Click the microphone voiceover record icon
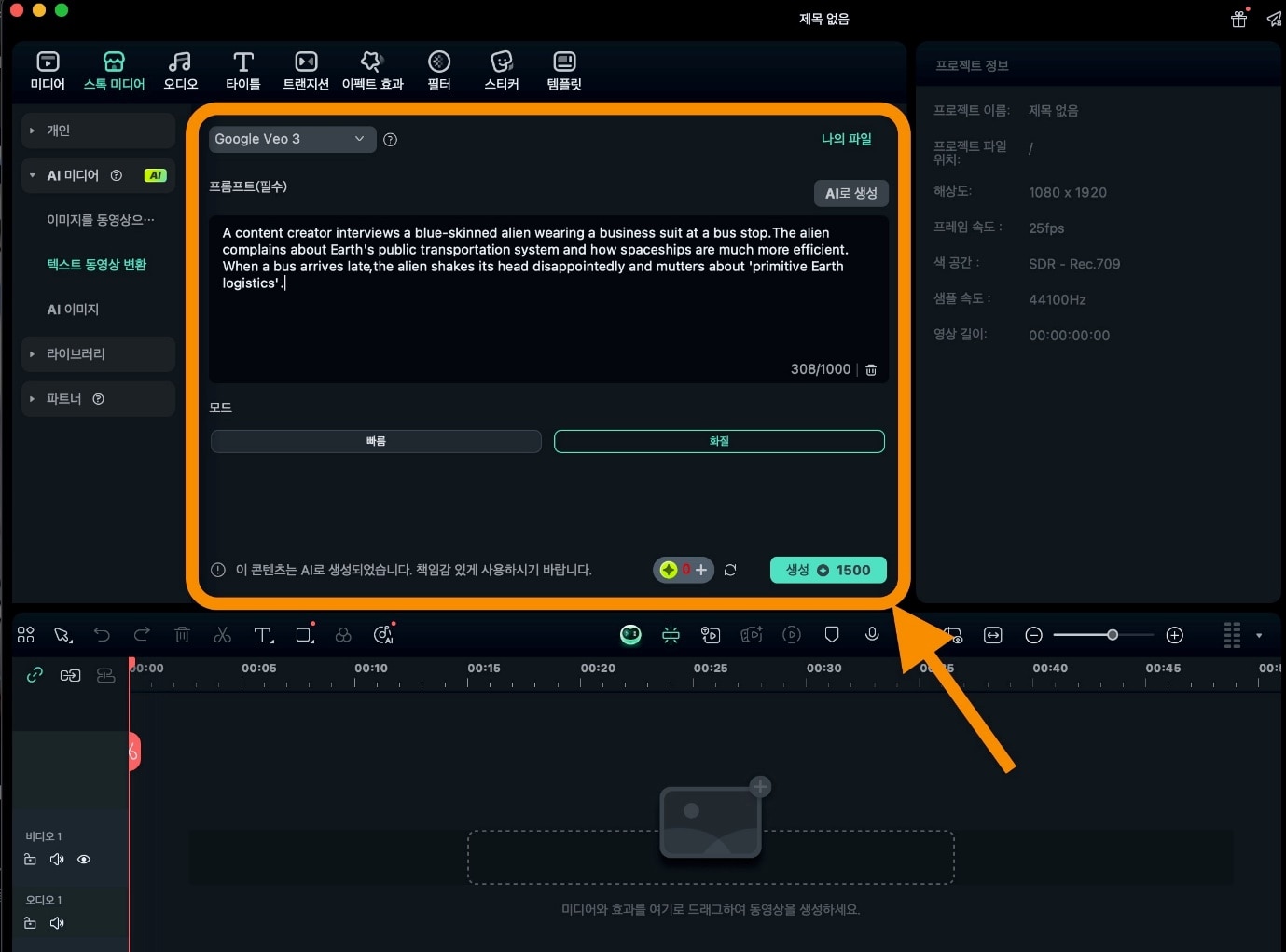The image size is (1286, 952). click(x=872, y=635)
